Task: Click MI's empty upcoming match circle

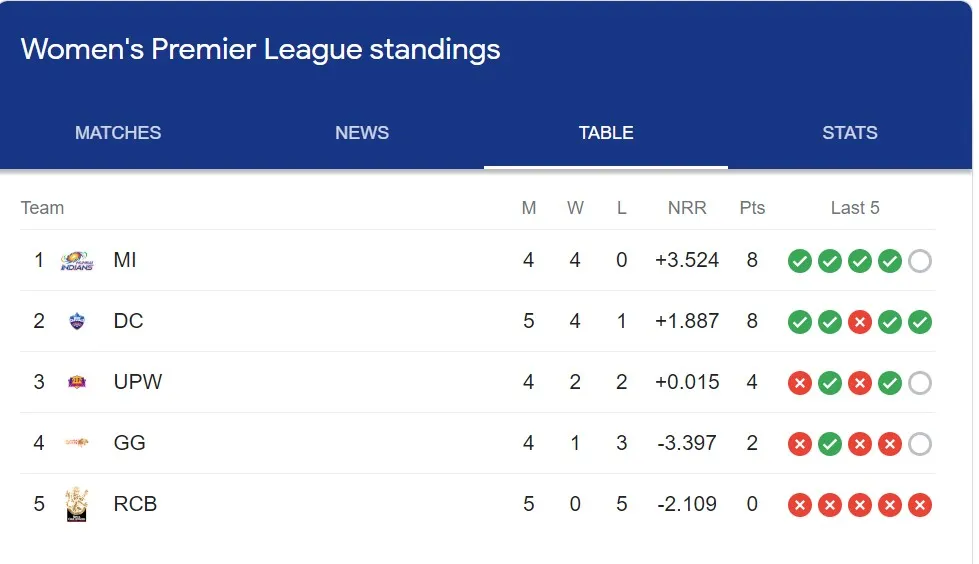Action: [x=920, y=261]
